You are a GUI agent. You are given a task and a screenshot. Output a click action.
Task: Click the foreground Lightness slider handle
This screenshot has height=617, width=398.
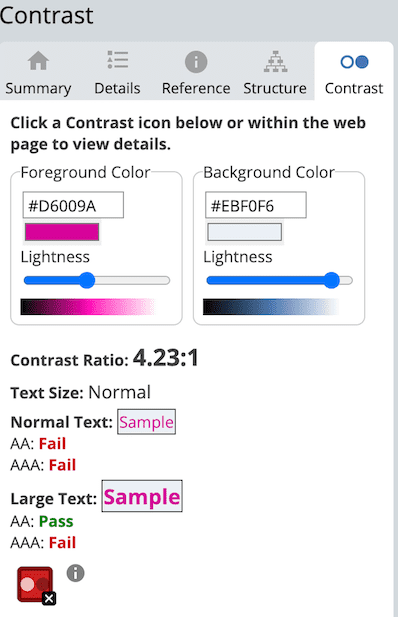[x=87, y=280]
